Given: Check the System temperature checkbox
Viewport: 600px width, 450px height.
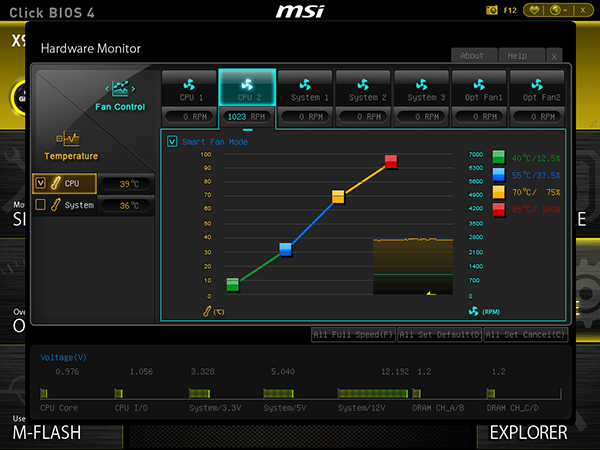Looking at the screenshot, I should pos(41,205).
